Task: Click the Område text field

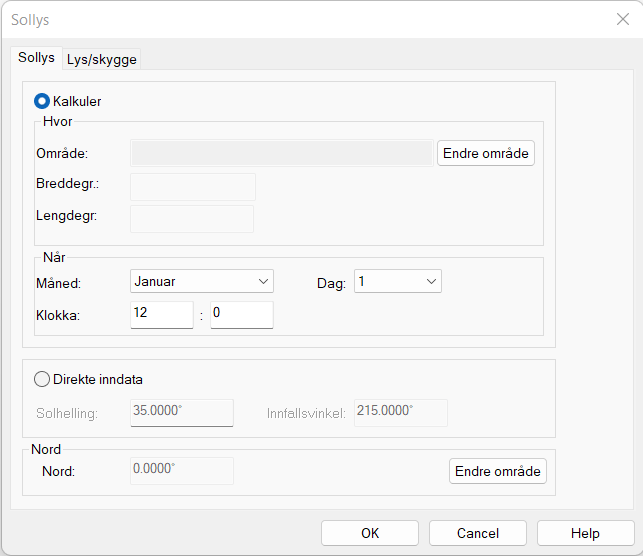Action: (x=282, y=153)
